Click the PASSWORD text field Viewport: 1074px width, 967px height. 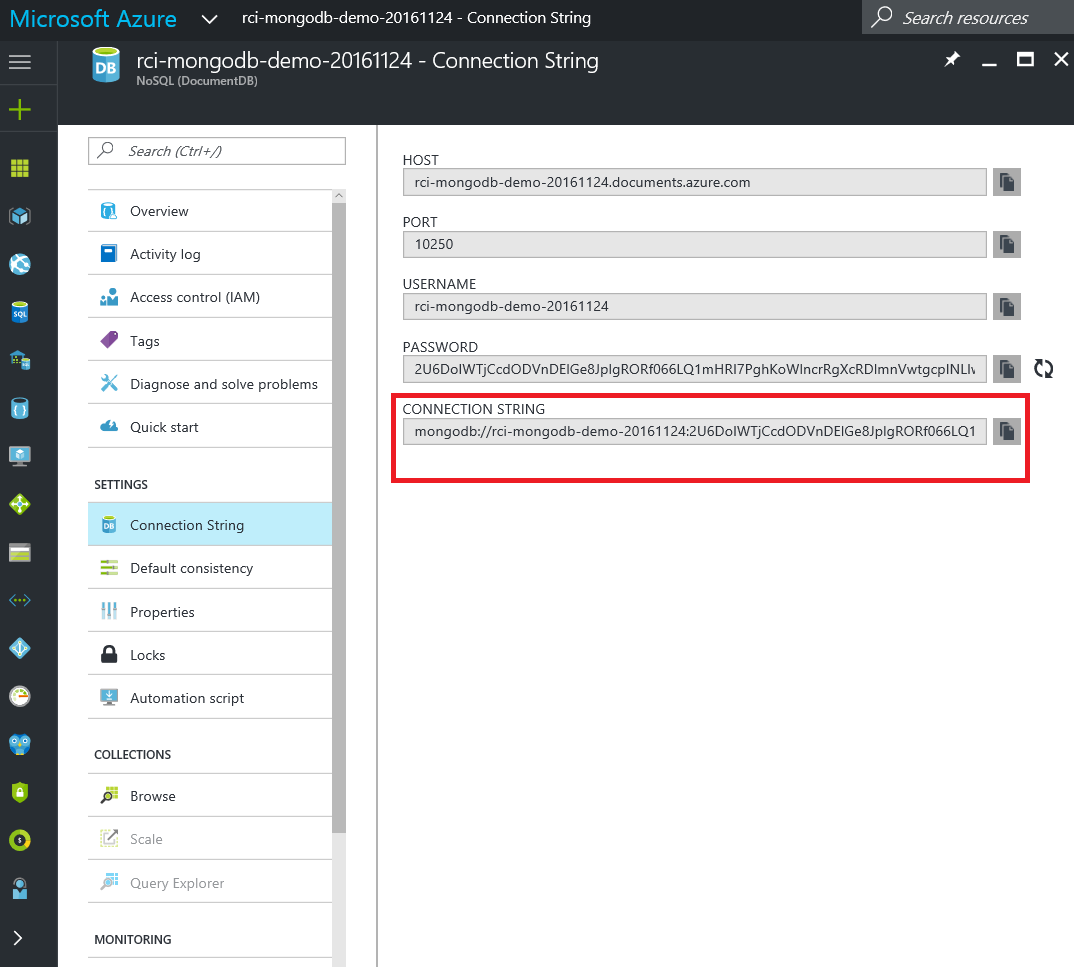click(x=695, y=369)
